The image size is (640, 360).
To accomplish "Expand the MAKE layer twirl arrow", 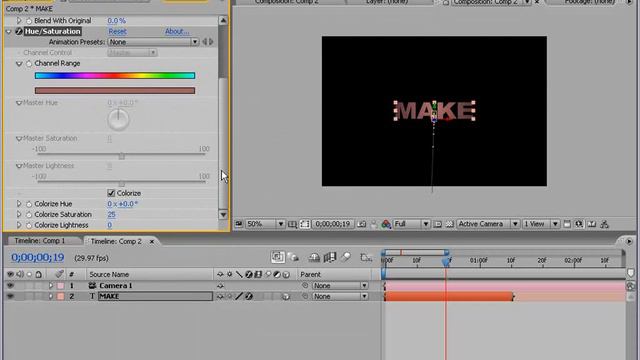I will [51, 296].
